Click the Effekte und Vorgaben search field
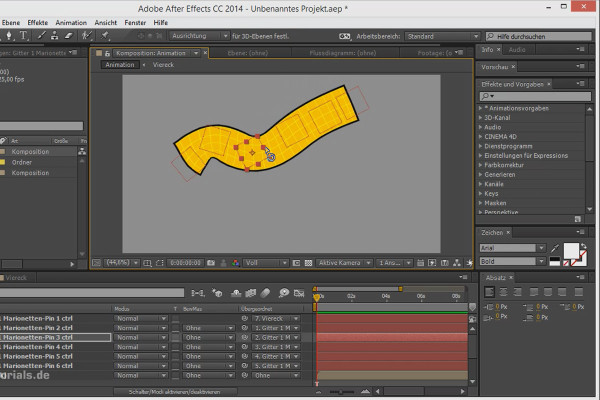This screenshot has height=400, width=600. point(535,96)
